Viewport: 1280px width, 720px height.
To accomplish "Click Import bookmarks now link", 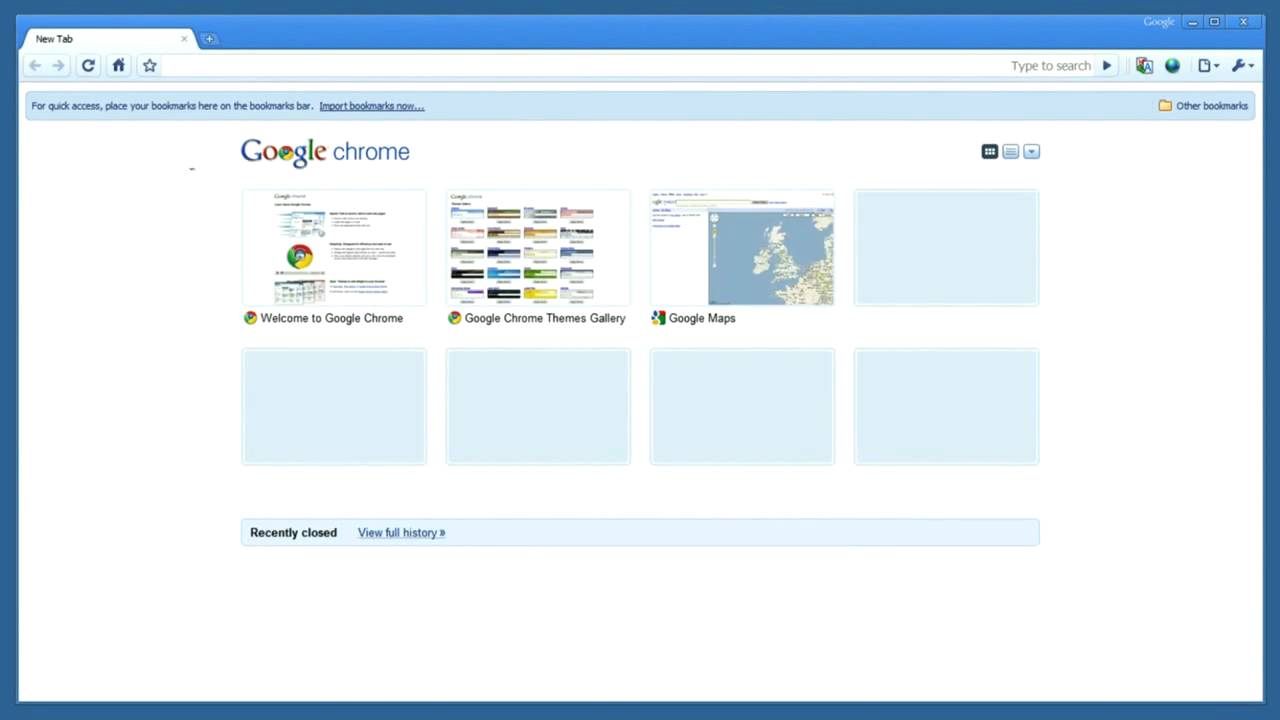I will click(371, 106).
